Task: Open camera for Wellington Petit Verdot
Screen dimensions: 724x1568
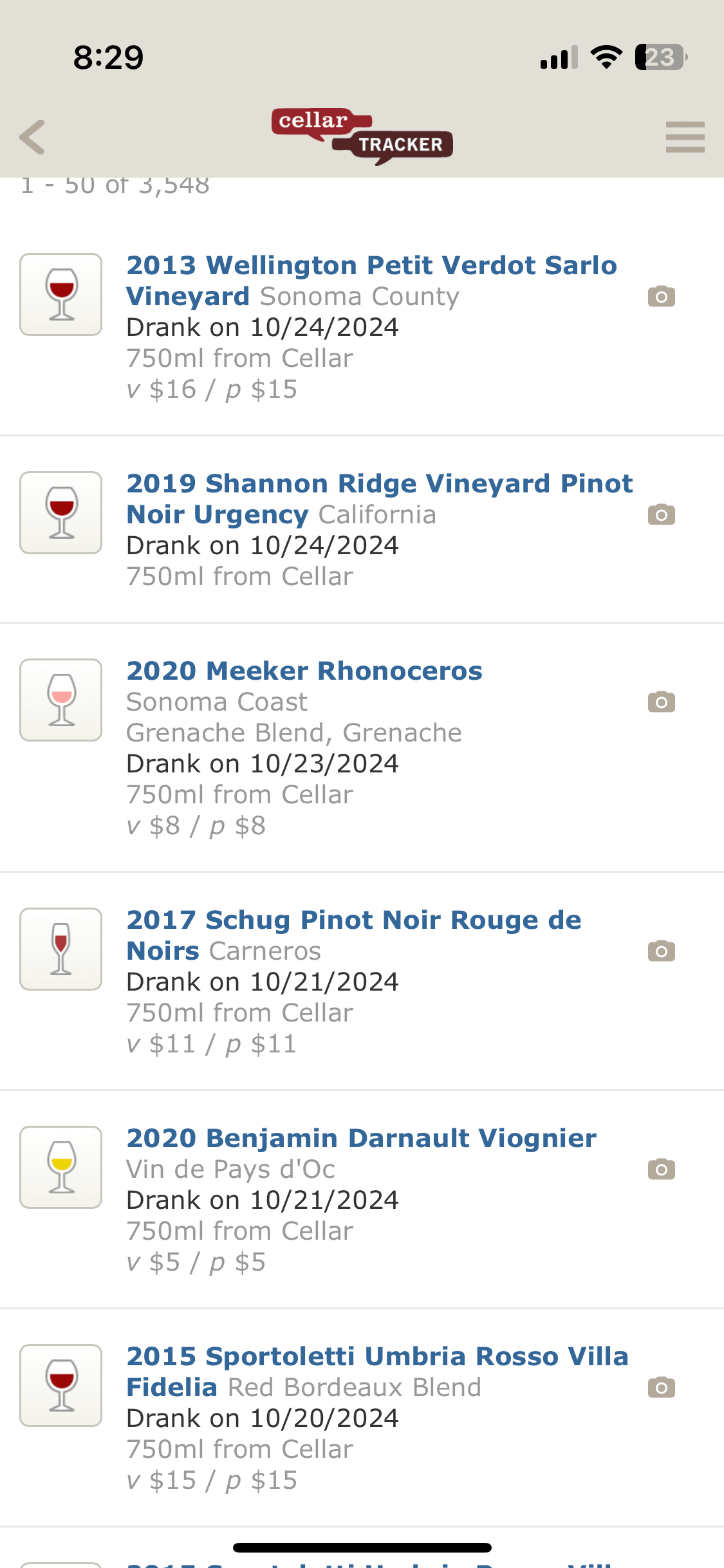Action: (661, 297)
